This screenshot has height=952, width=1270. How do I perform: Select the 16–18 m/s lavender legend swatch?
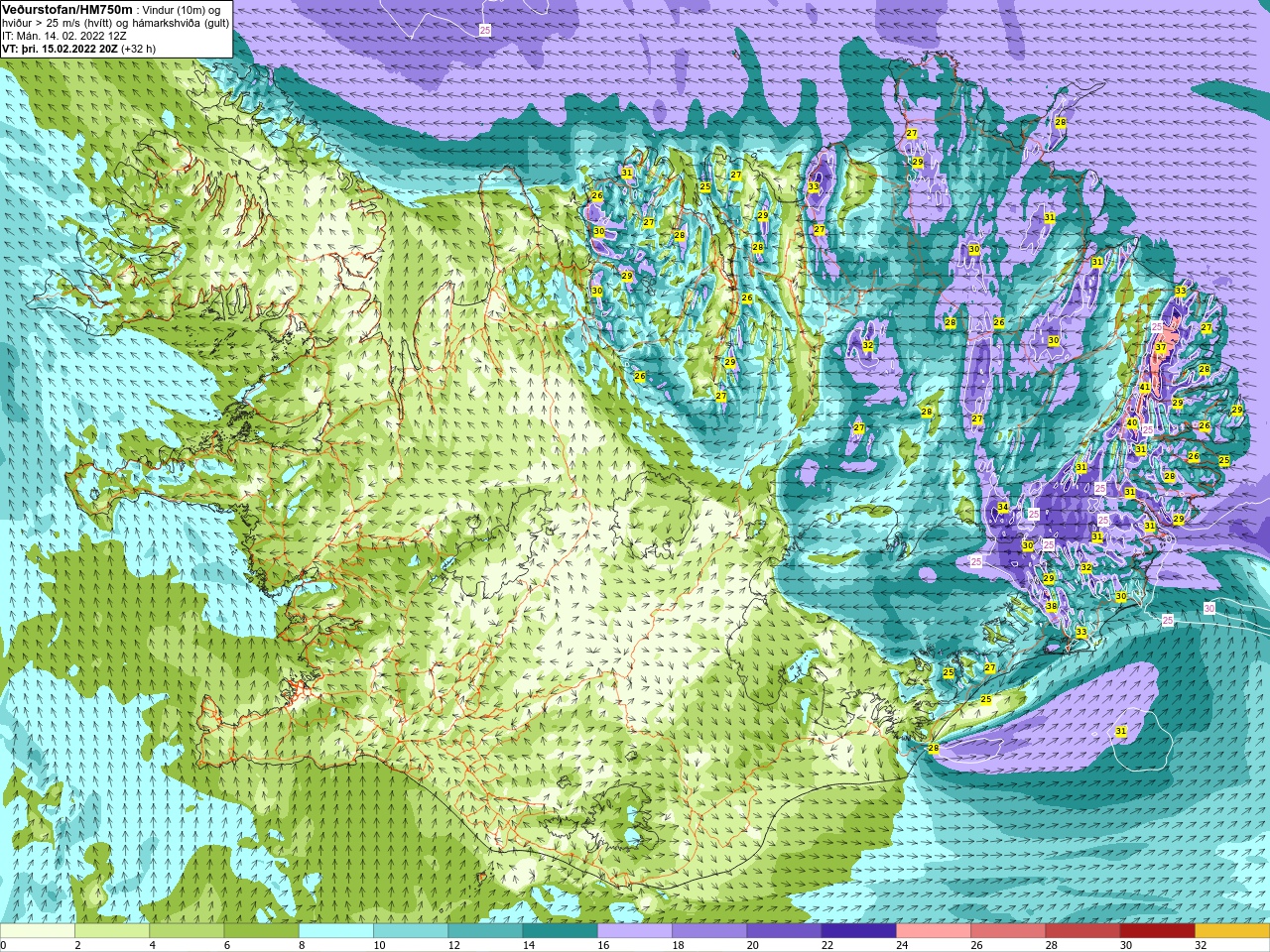tap(635, 931)
